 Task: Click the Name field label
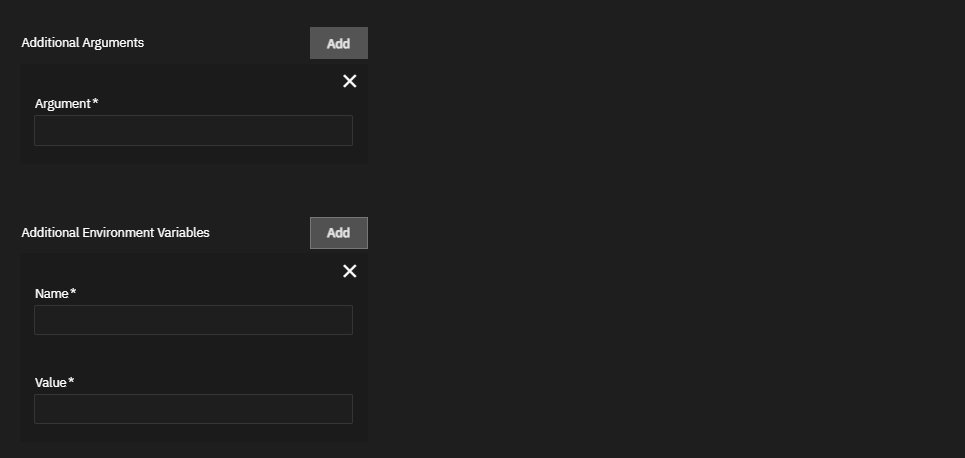click(51, 294)
